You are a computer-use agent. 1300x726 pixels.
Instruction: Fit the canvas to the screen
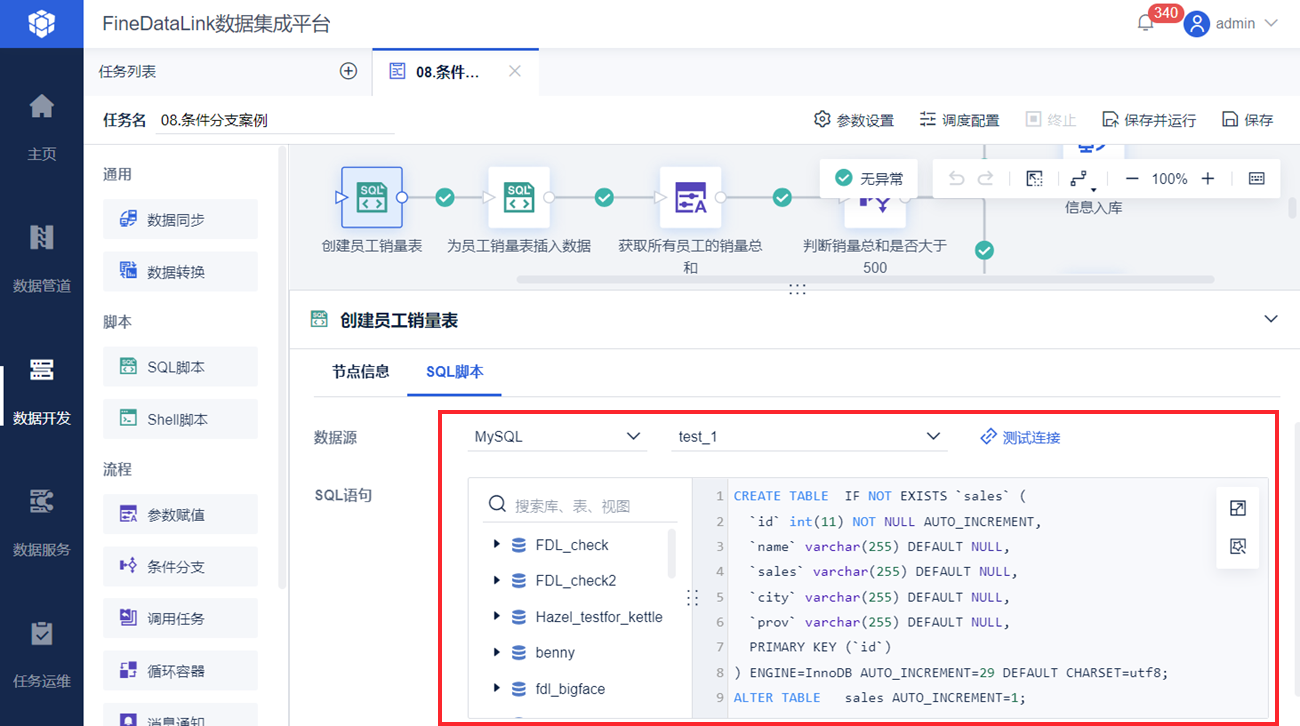point(1035,179)
